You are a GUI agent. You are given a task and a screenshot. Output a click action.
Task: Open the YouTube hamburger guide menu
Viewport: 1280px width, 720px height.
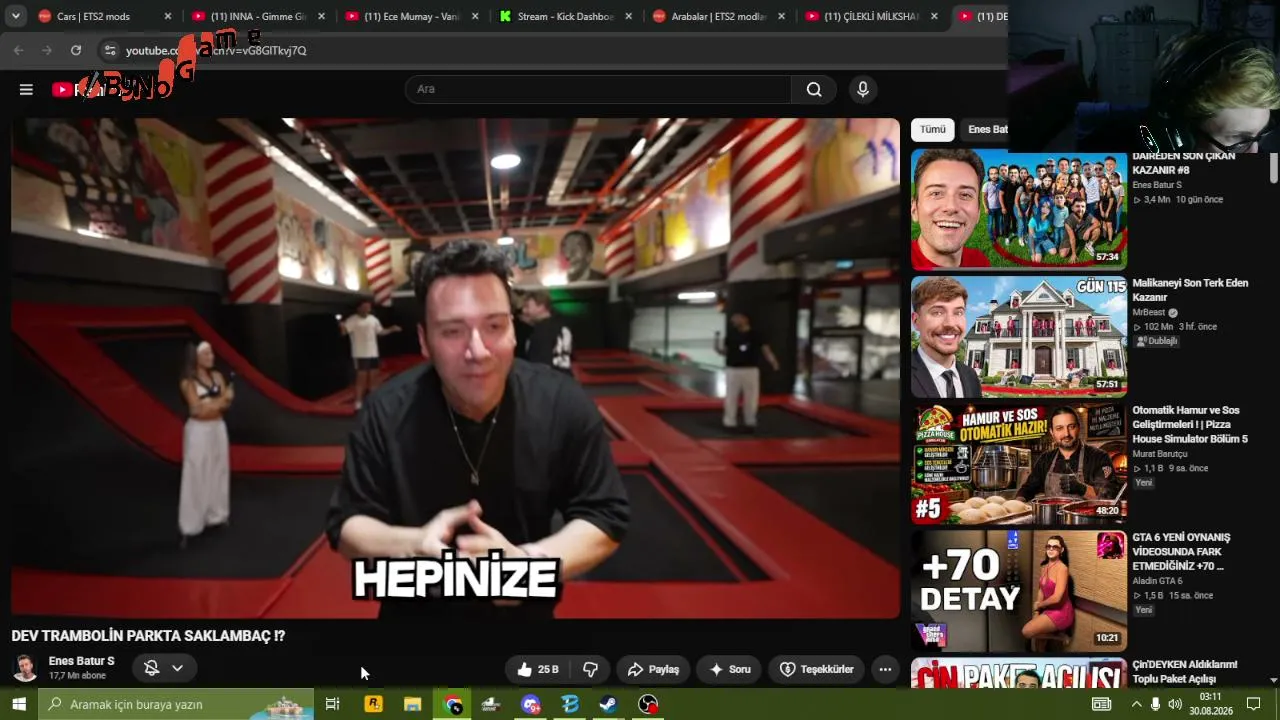click(26, 89)
